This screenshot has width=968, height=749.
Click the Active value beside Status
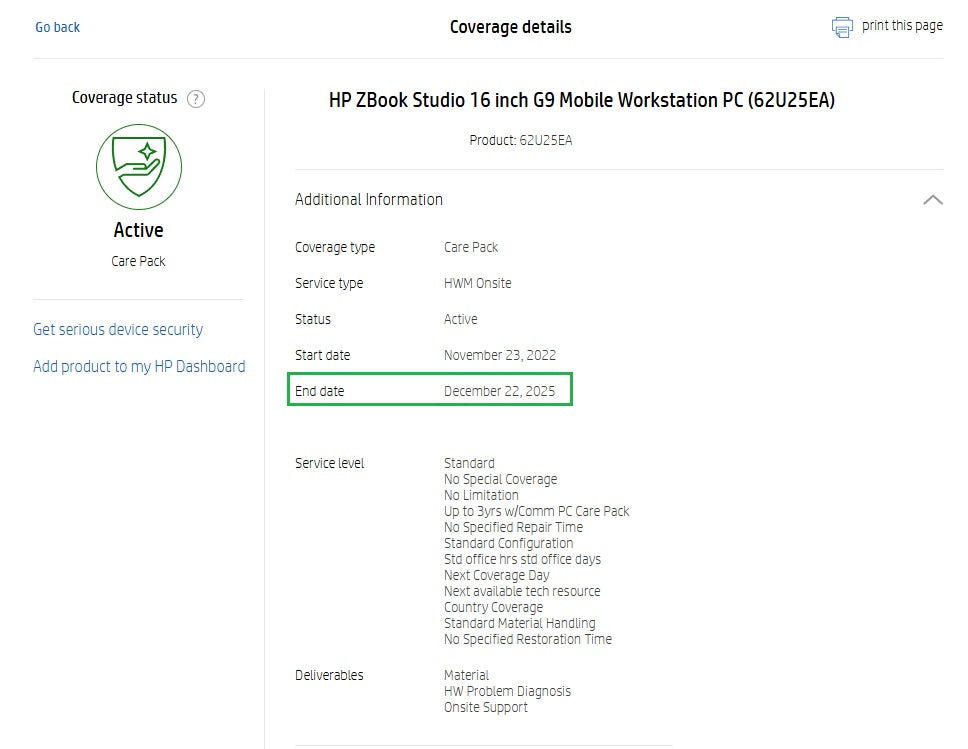pos(461,319)
